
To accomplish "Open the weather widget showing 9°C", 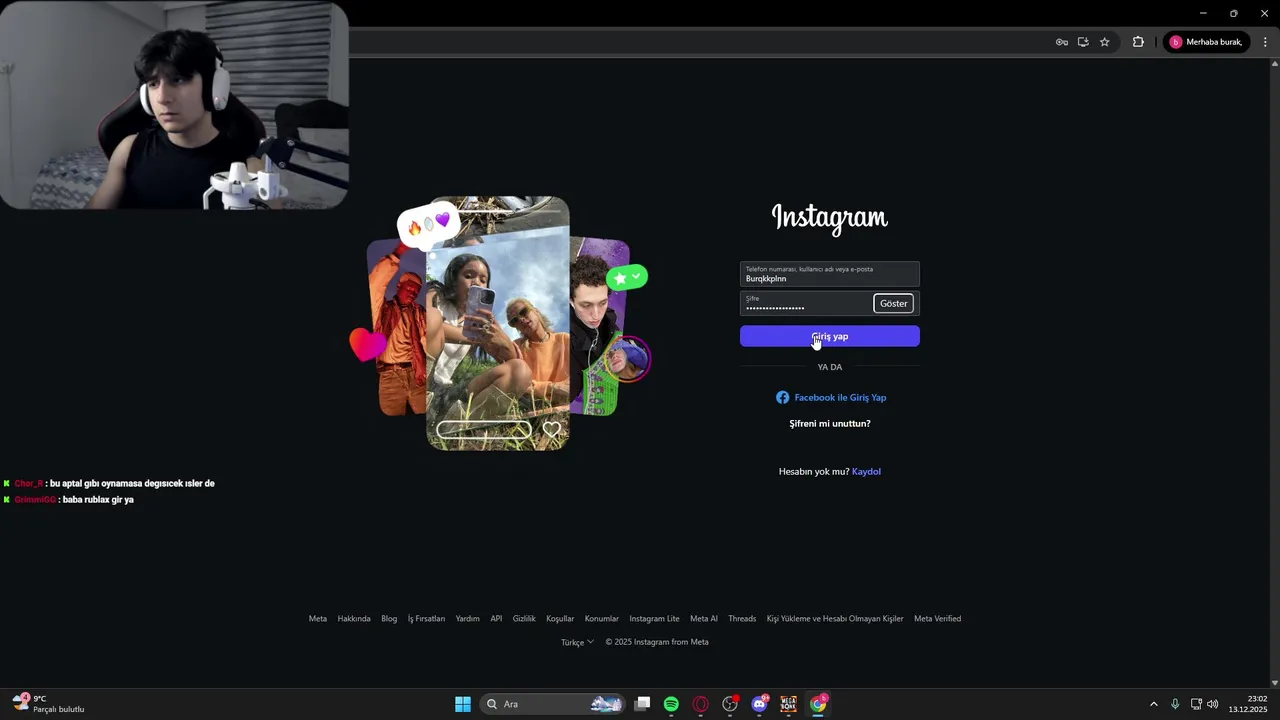I will pyautogui.click(x=48, y=704).
